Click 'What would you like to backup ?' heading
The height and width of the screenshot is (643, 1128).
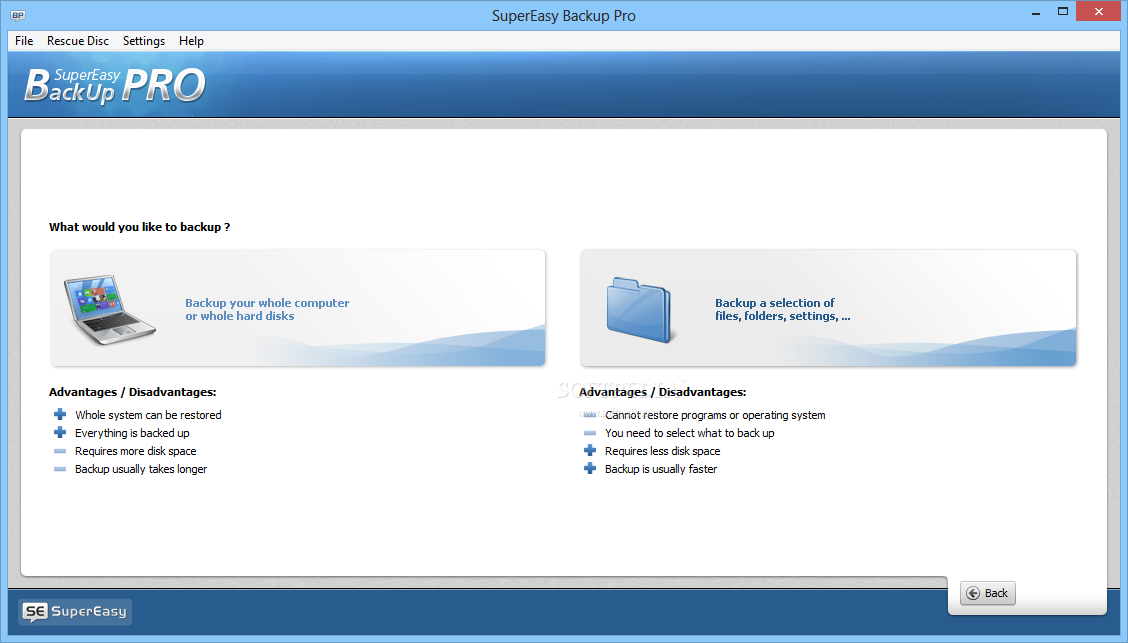coord(140,227)
